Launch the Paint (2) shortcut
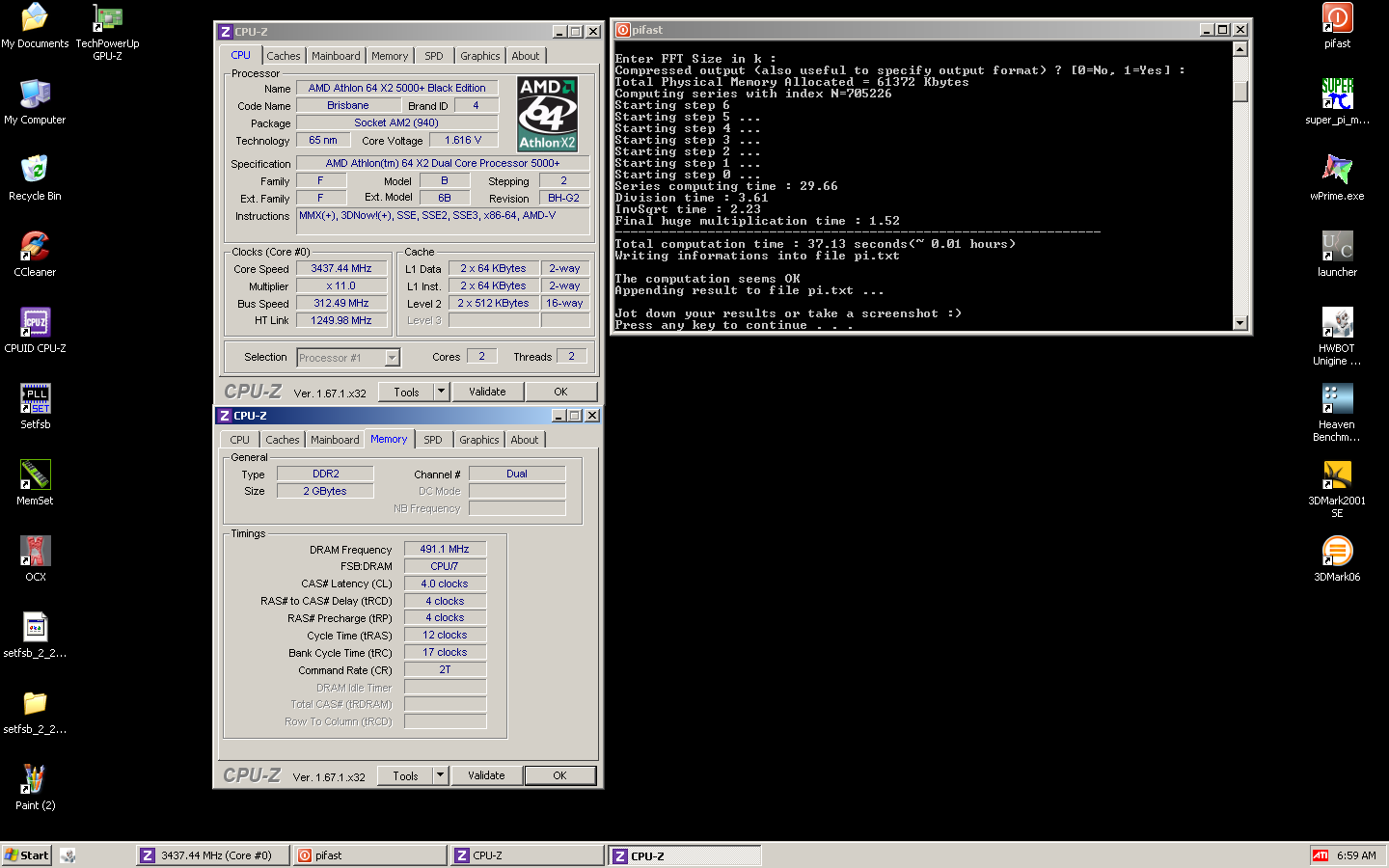 click(x=35, y=779)
